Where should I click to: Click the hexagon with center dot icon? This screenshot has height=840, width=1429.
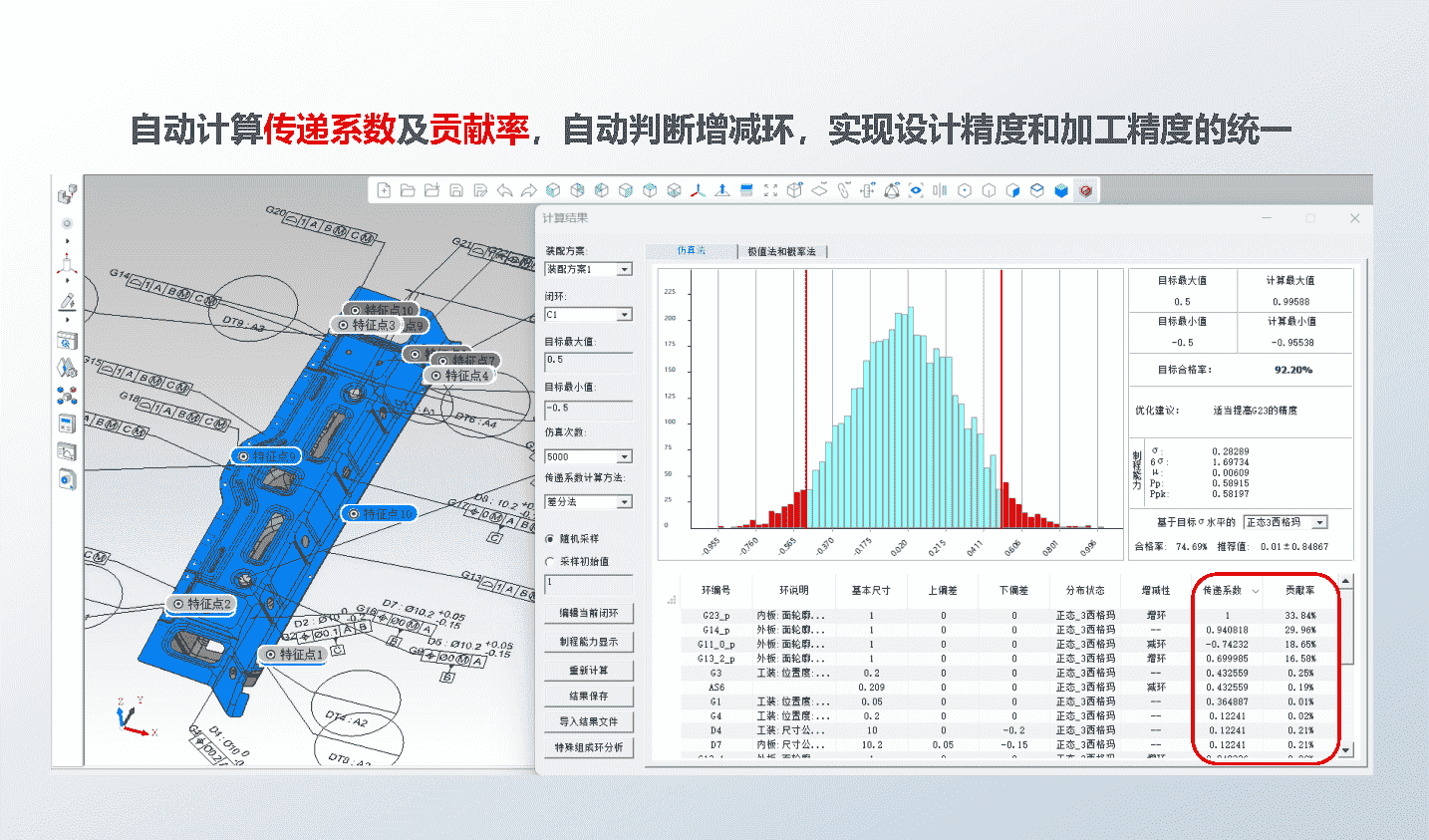click(x=965, y=190)
